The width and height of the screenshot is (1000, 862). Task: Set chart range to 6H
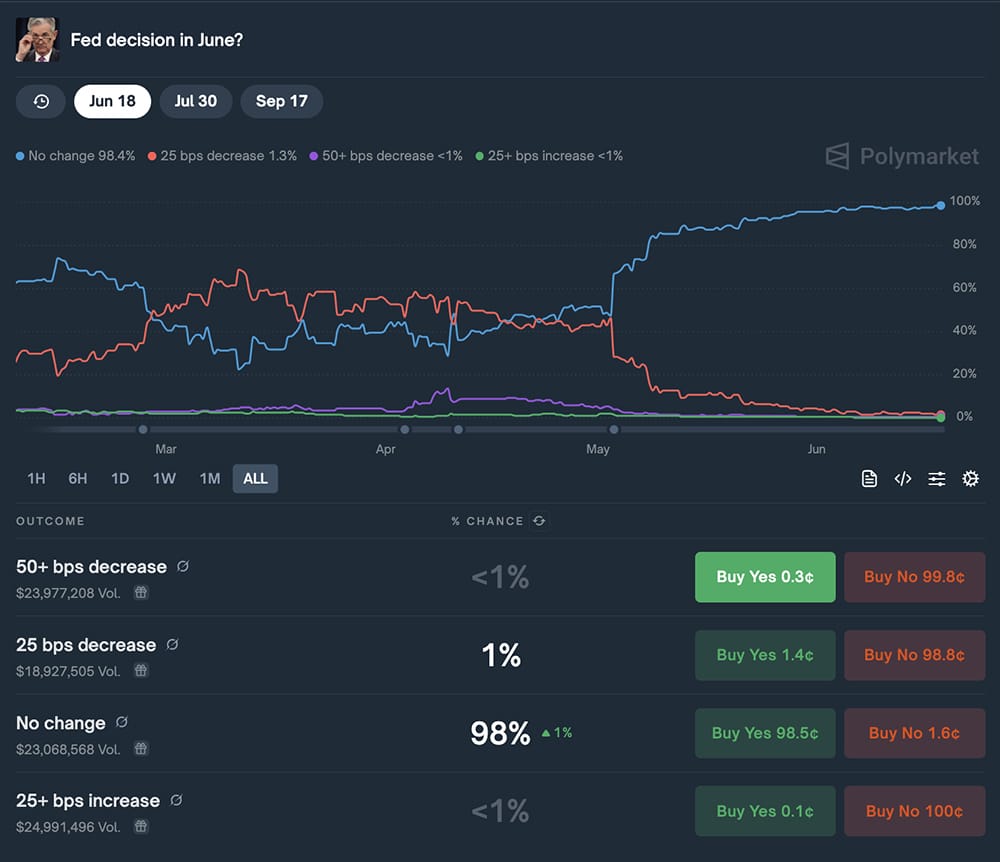pos(78,479)
